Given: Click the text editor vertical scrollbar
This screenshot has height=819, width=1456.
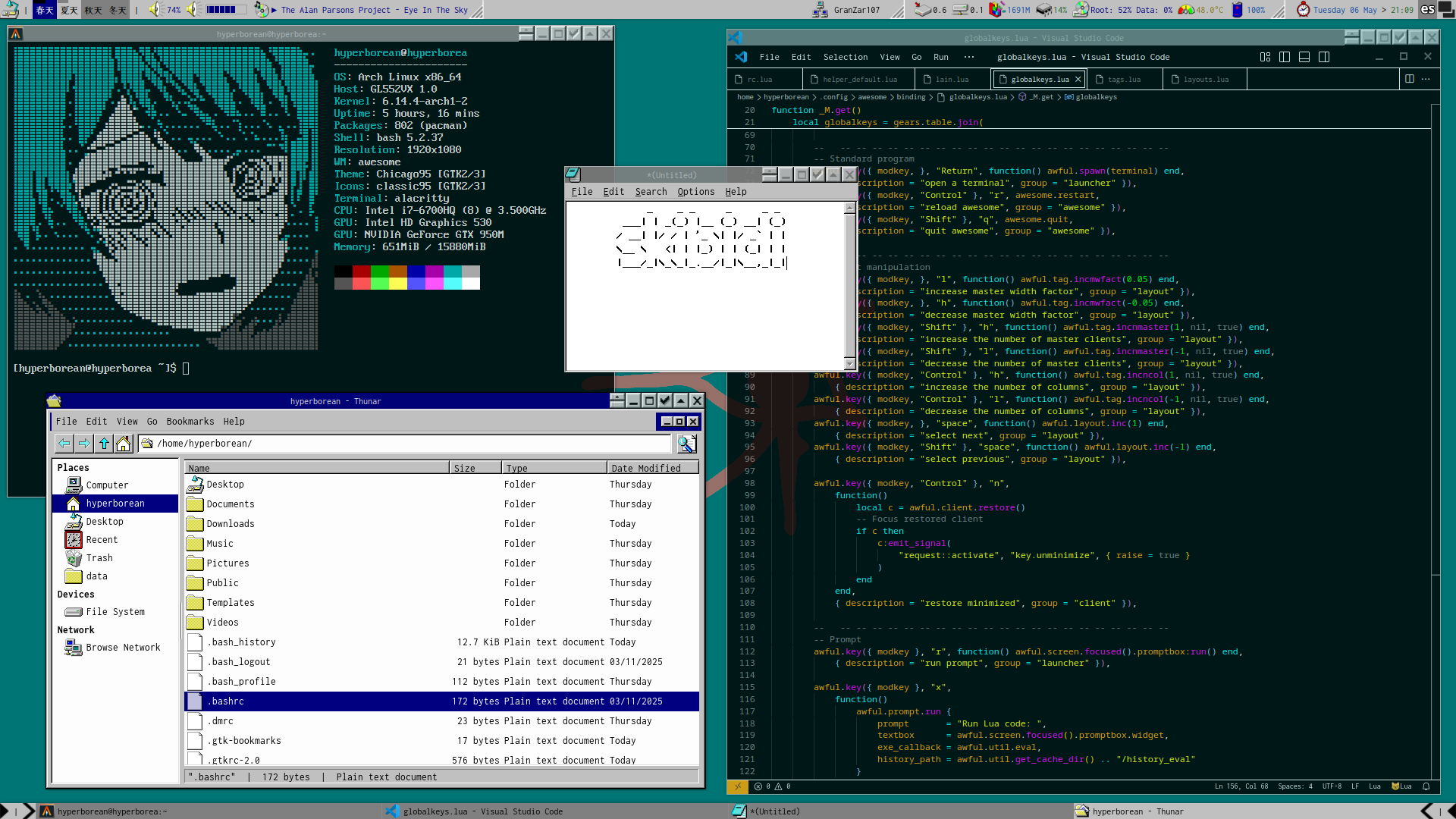Looking at the screenshot, I should tap(849, 286).
